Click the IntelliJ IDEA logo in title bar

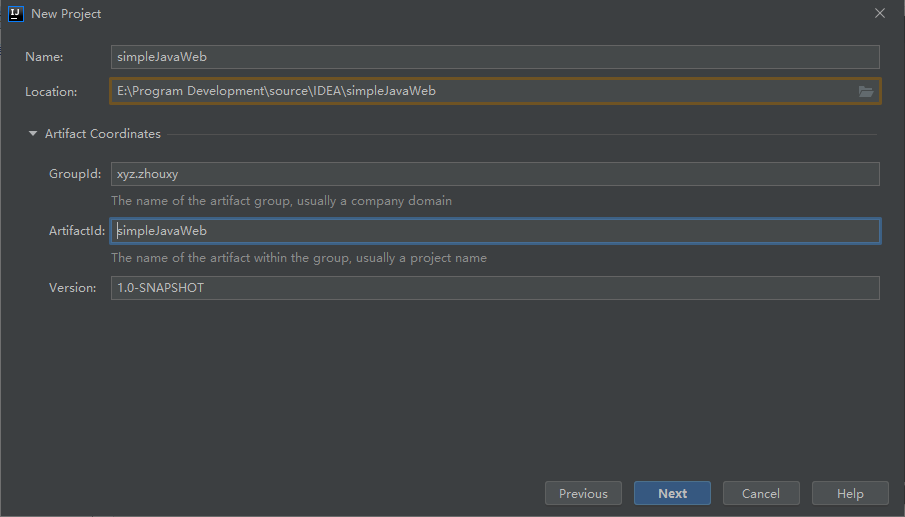coord(16,14)
